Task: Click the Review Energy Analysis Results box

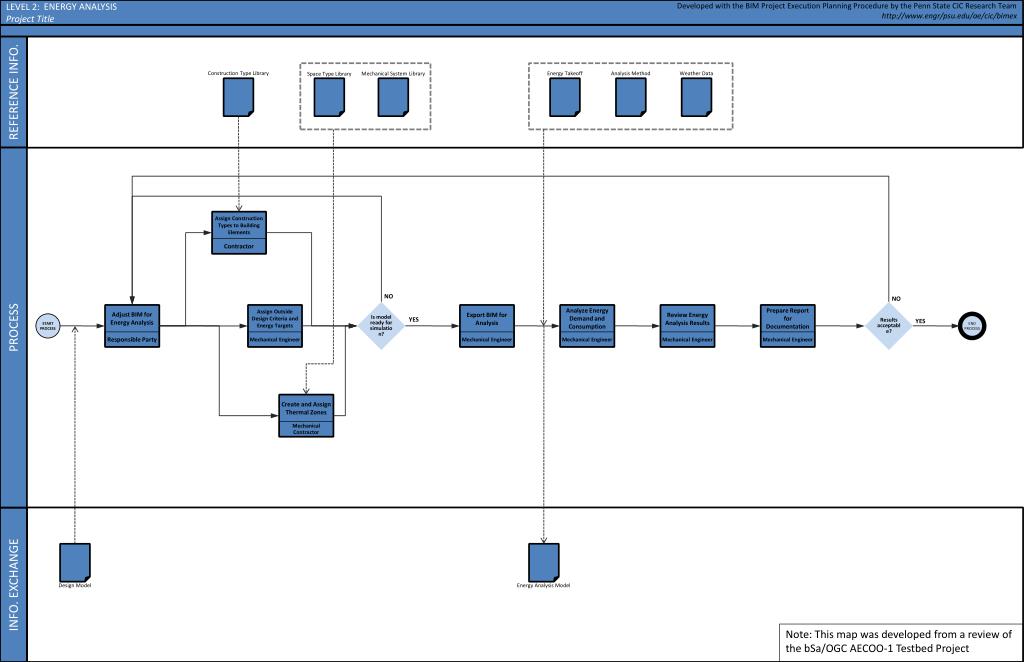Action: coord(687,326)
